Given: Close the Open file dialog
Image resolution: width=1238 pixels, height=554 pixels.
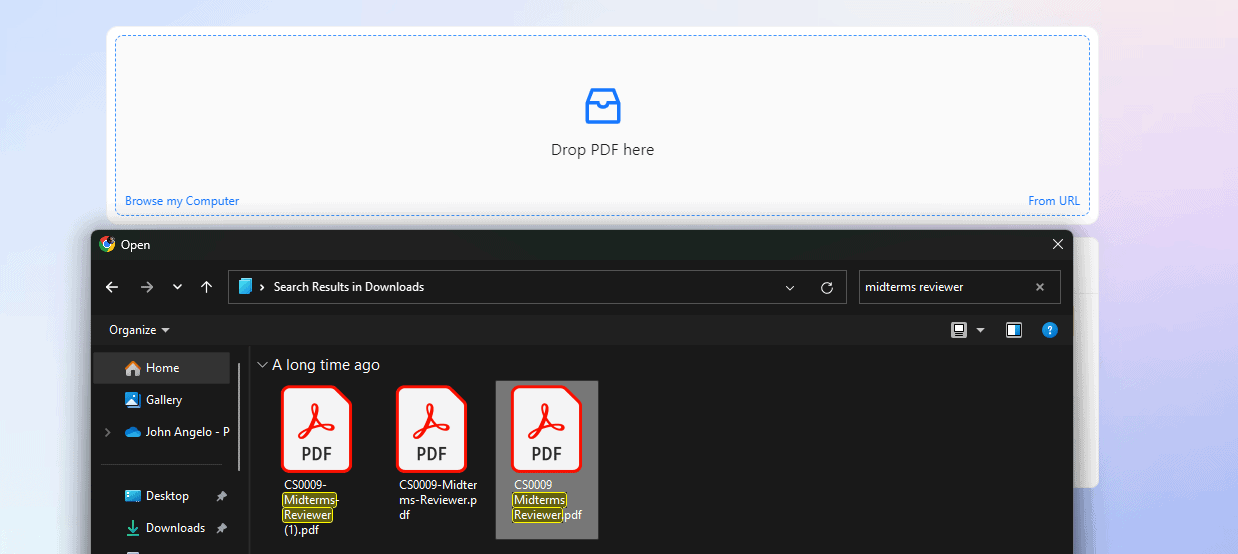Looking at the screenshot, I should coord(1058,244).
